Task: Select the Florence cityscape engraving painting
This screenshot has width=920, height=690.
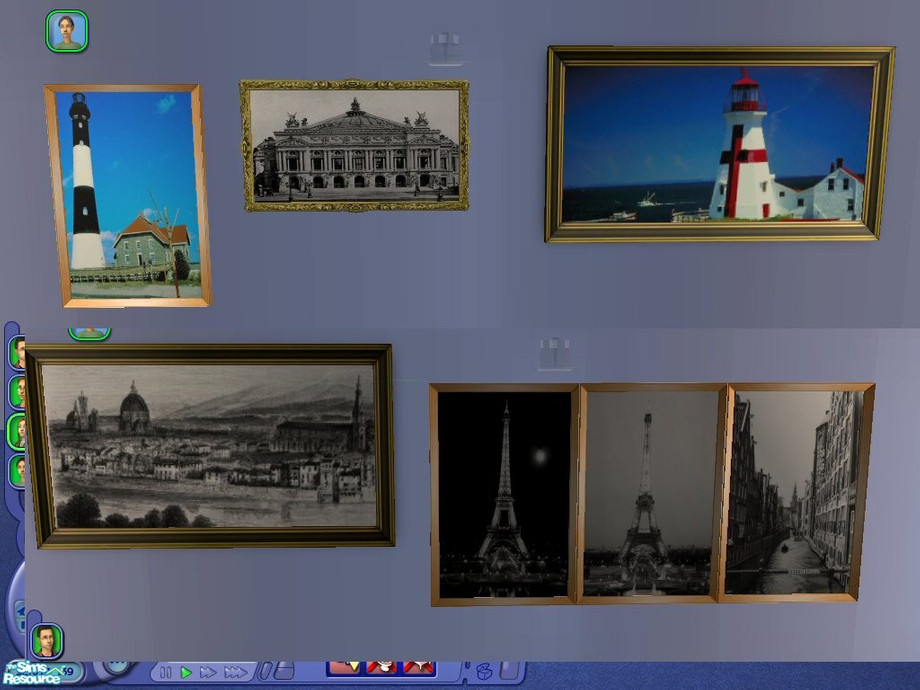Action: 210,446
